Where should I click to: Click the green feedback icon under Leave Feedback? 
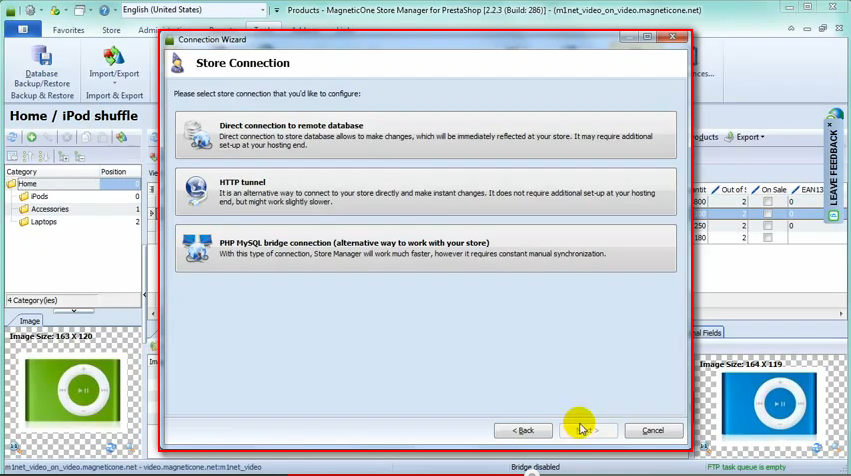point(834,216)
